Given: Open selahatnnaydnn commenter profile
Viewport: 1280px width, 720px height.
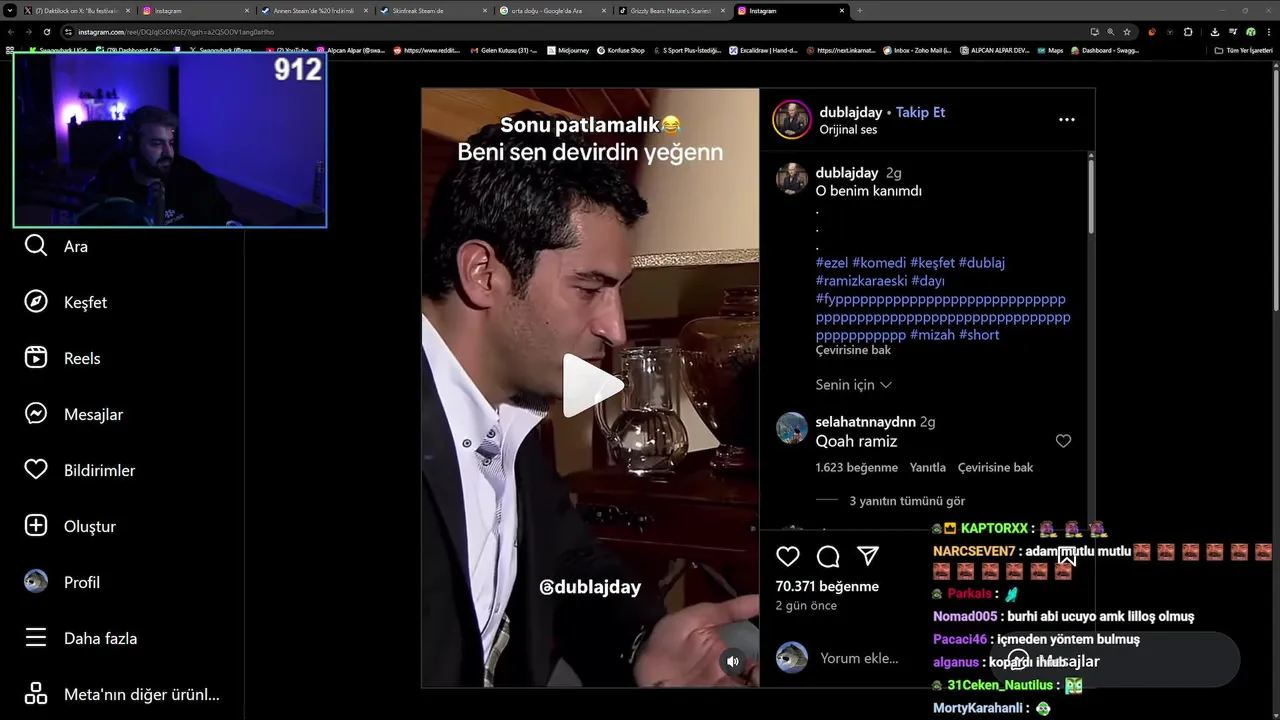Looking at the screenshot, I should coord(865,422).
